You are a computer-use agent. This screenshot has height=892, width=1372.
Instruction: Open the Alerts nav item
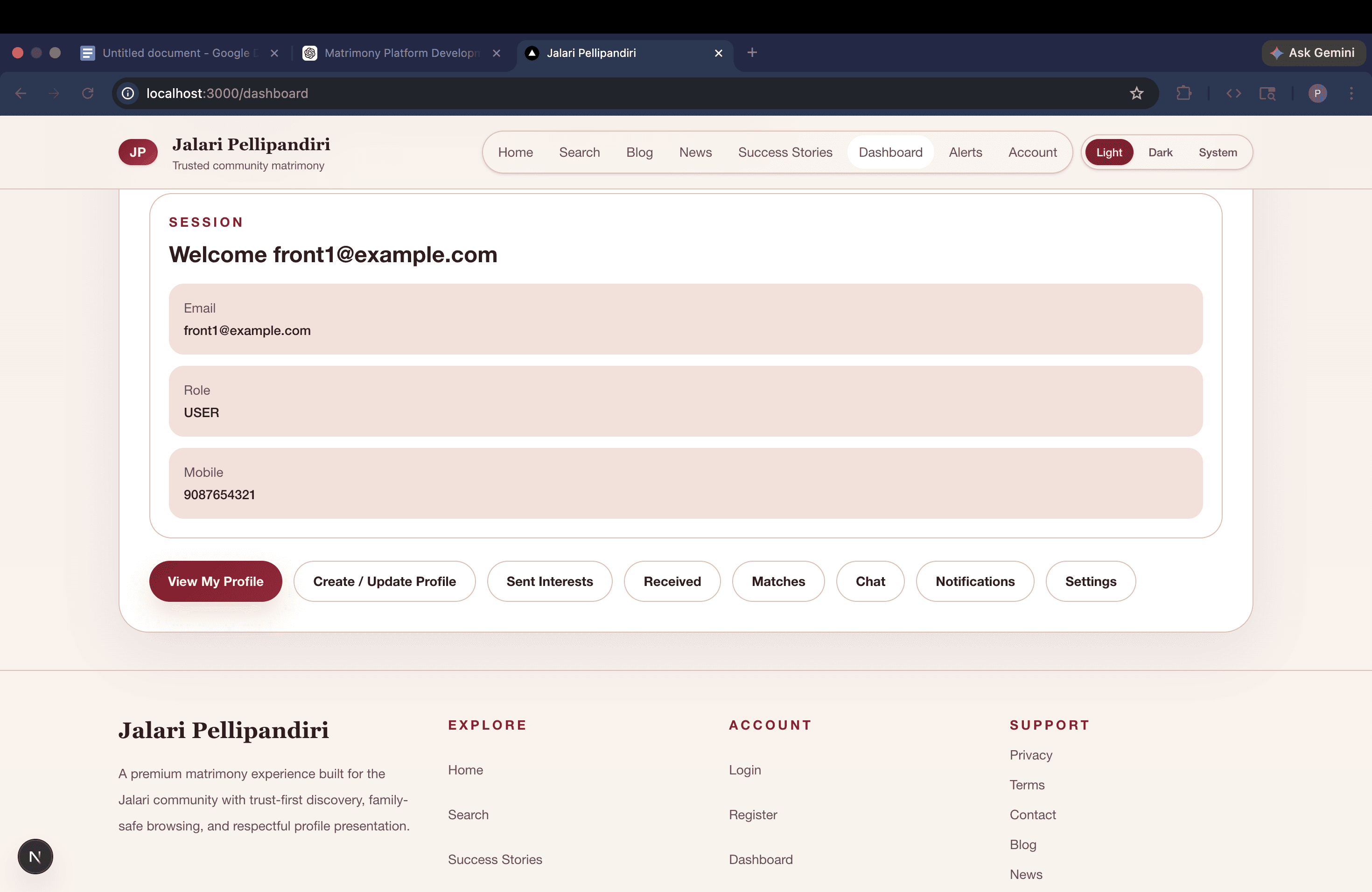click(965, 153)
